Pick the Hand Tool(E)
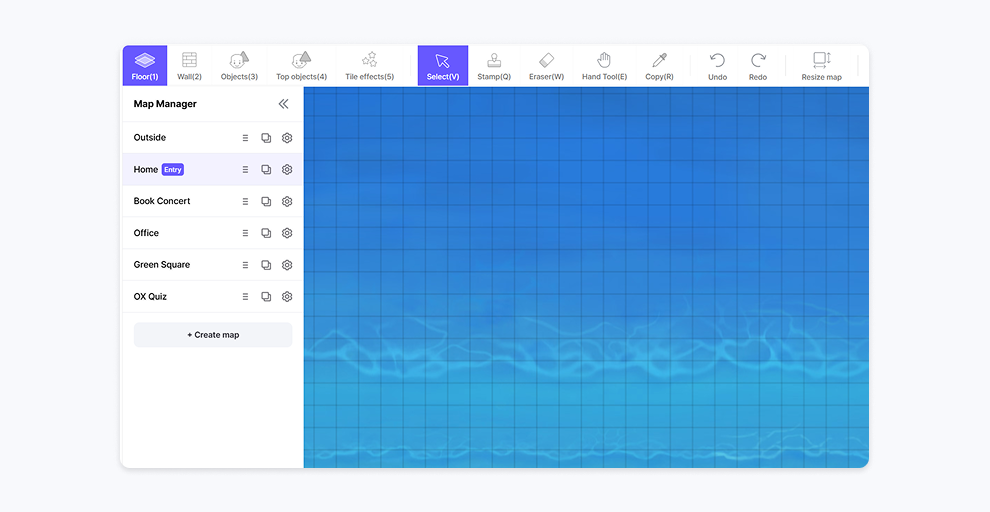990x512 pixels. pyautogui.click(x=604, y=66)
